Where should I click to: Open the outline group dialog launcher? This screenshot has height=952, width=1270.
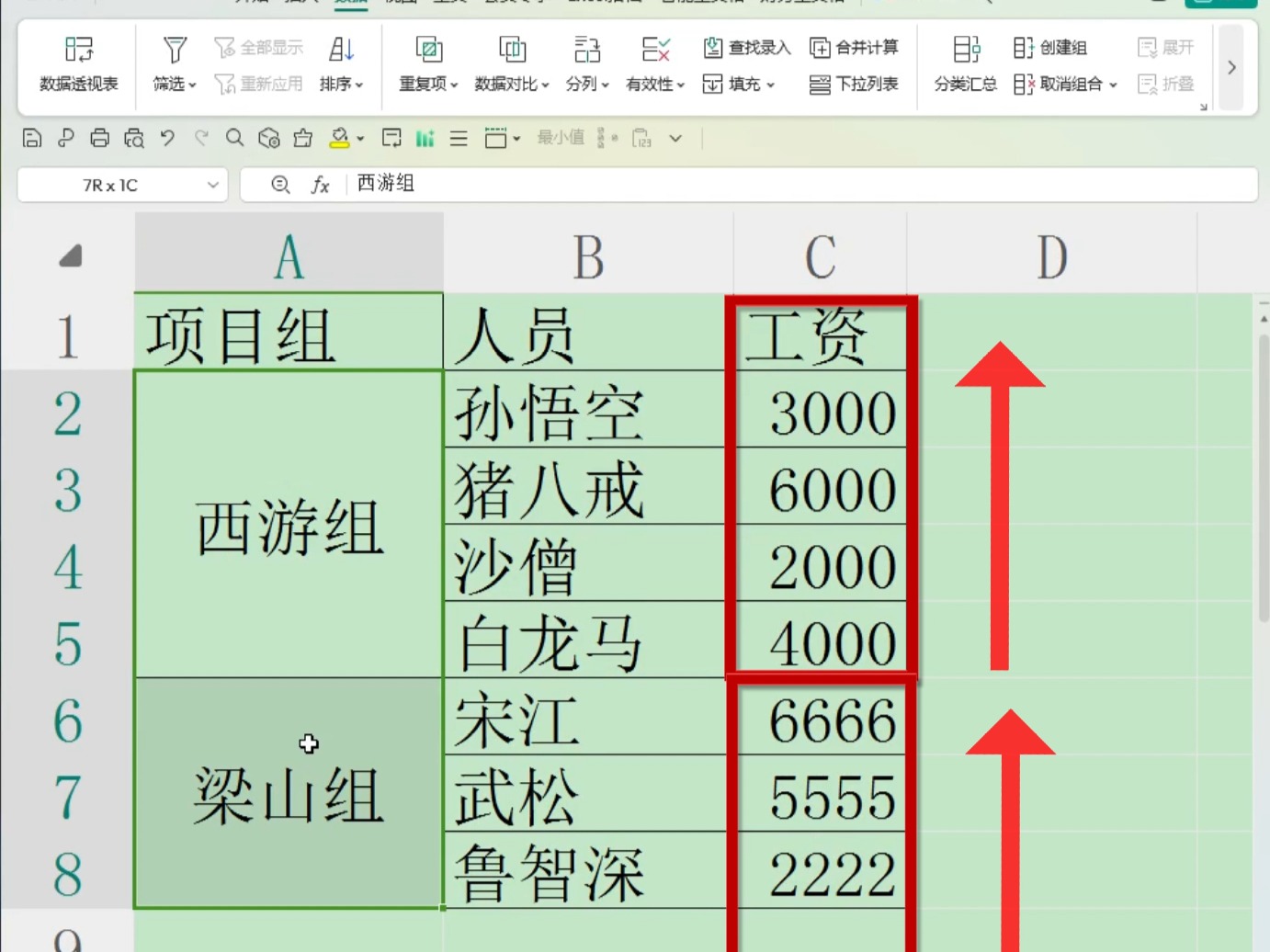[x=1203, y=107]
